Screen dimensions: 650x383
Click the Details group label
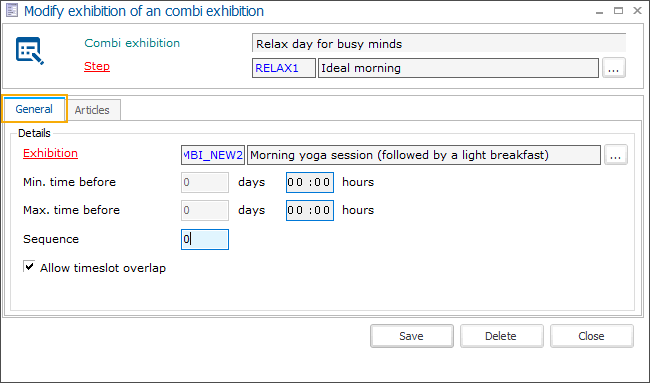34,133
